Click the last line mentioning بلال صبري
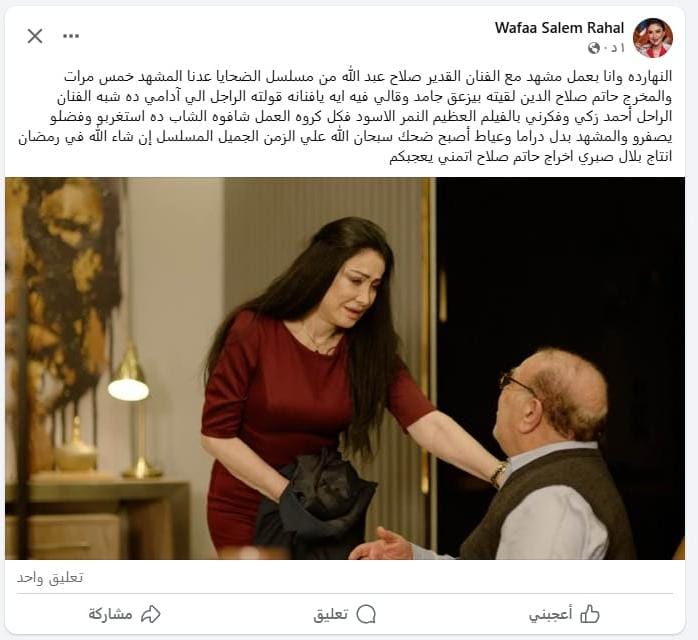 pyautogui.click(x=530, y=157)
